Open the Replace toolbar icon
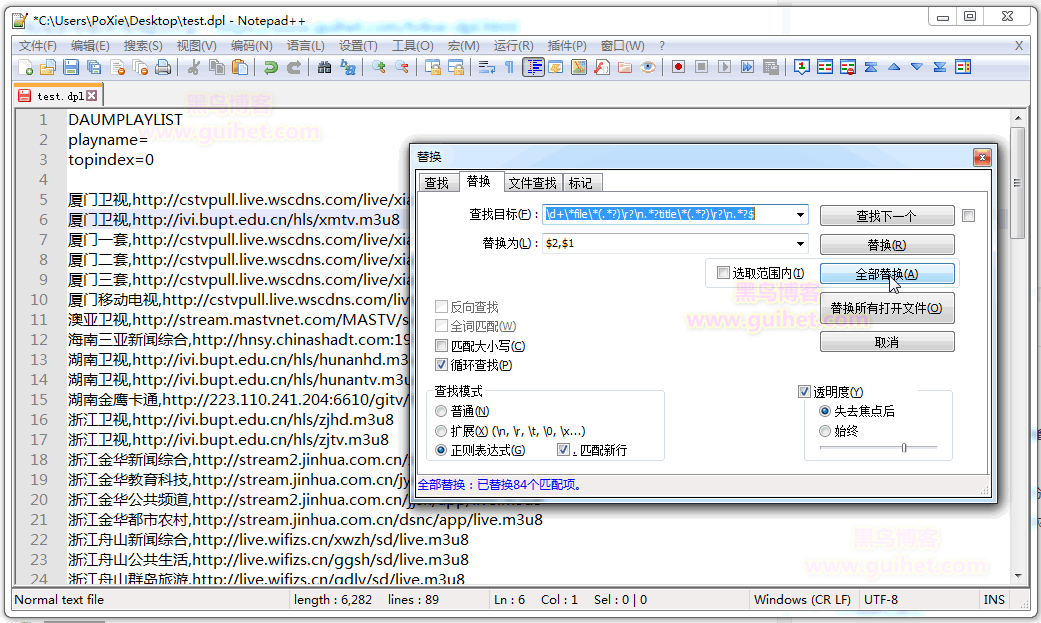The height and width of the screenshot is (623, 1041). [x=348, y=67]
